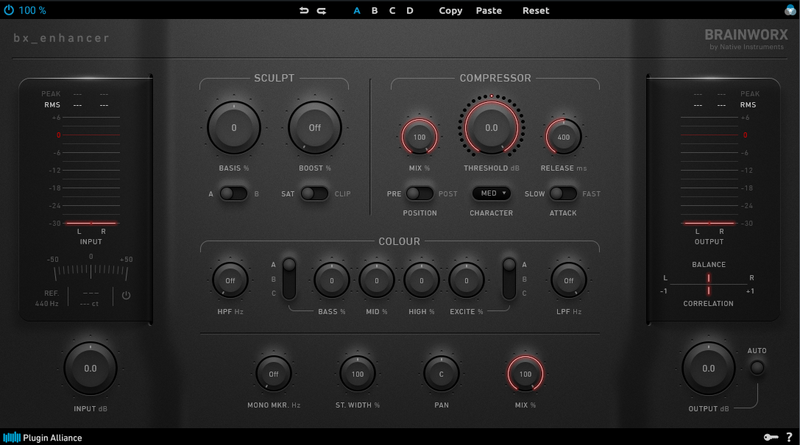The width and height of the screenshot is (800, 445).
Task: Click the Paste button
Action: (489, 10)
